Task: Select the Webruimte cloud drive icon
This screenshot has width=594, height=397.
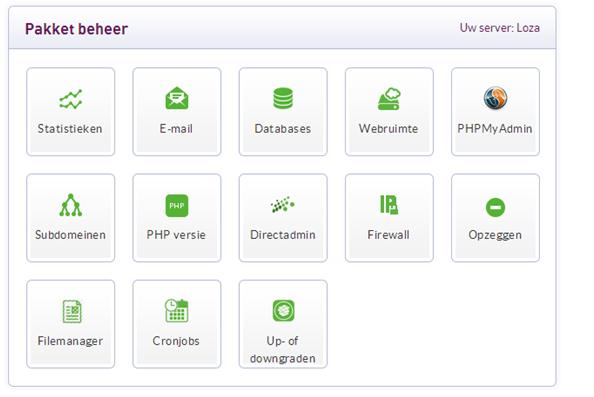Action: [389, 99]
